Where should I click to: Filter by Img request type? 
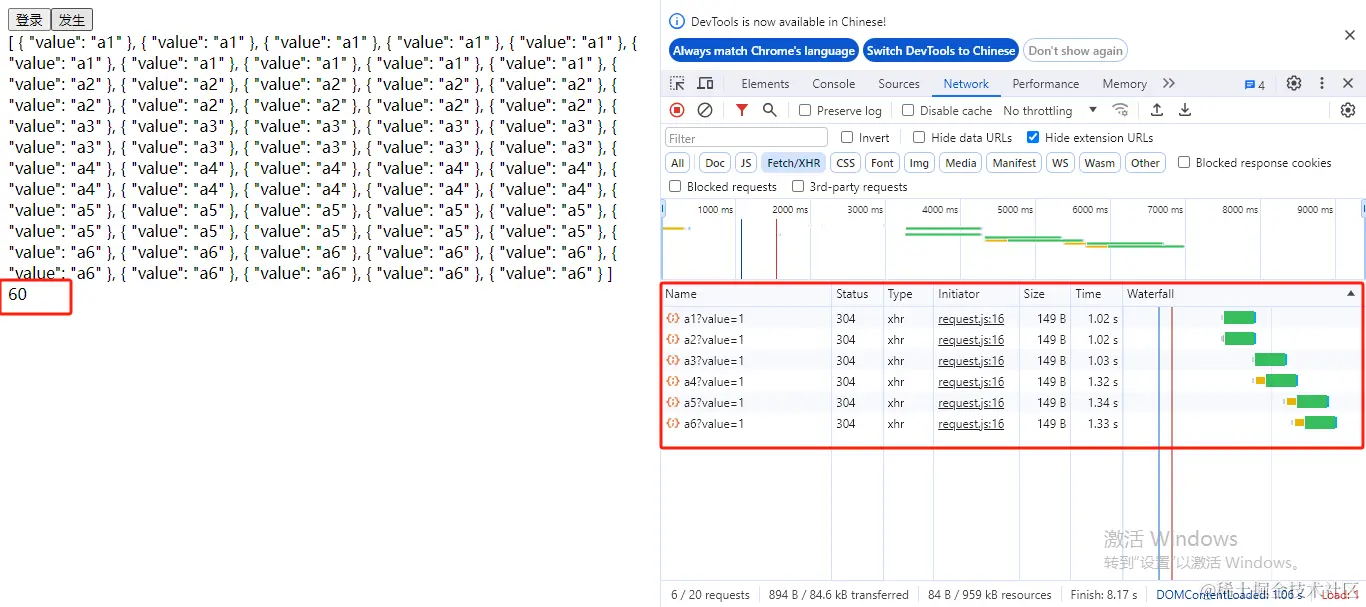[x=919, y=163]
